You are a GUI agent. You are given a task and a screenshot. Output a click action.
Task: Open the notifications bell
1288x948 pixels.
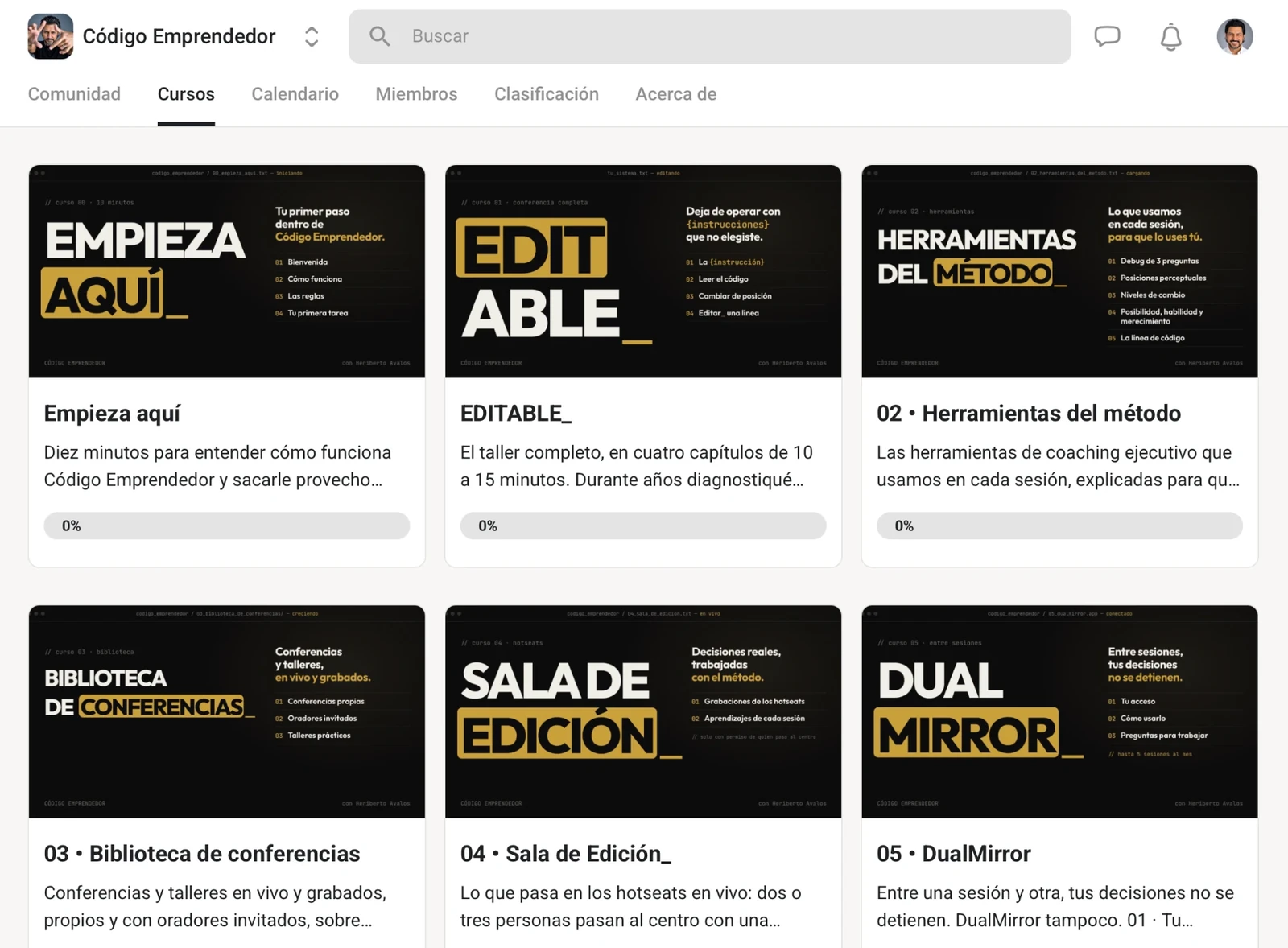pyautogui.click(x=1170, y=36)
